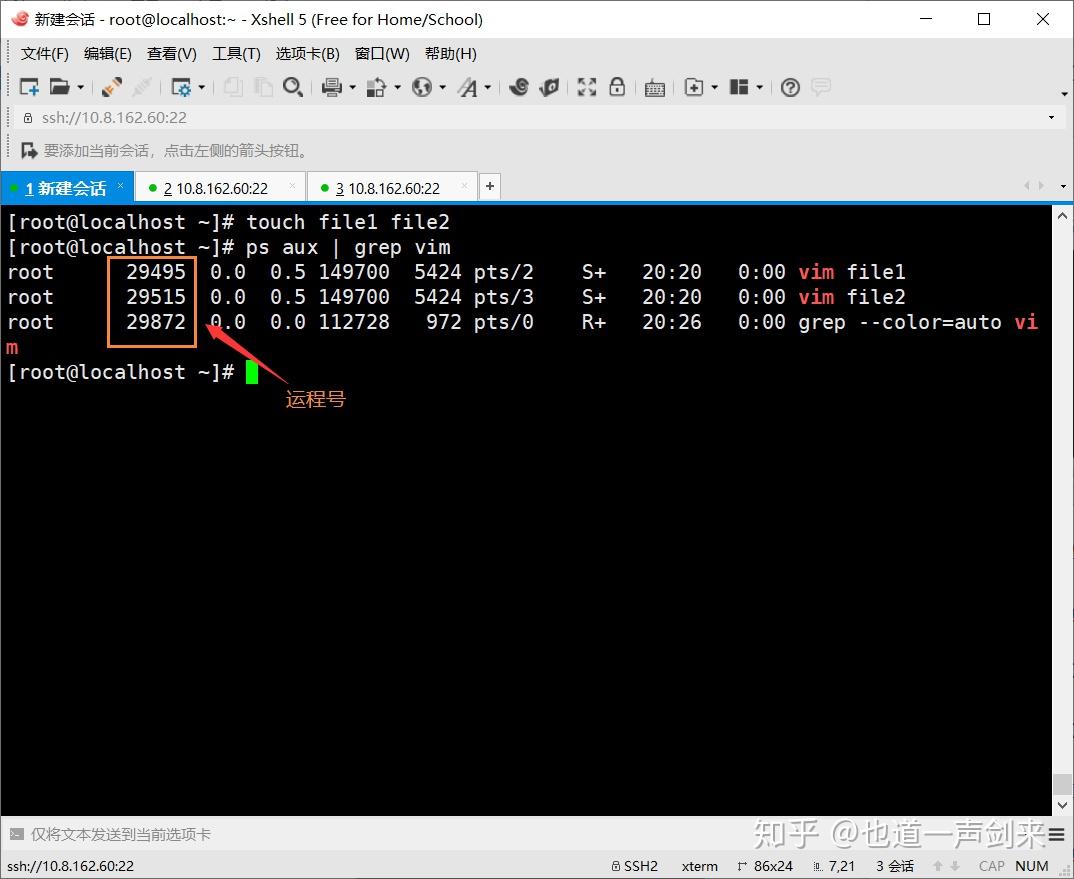1074x879 pixels.
Task: Toggle full screen mode icon
Action: [x=587, y=87]
